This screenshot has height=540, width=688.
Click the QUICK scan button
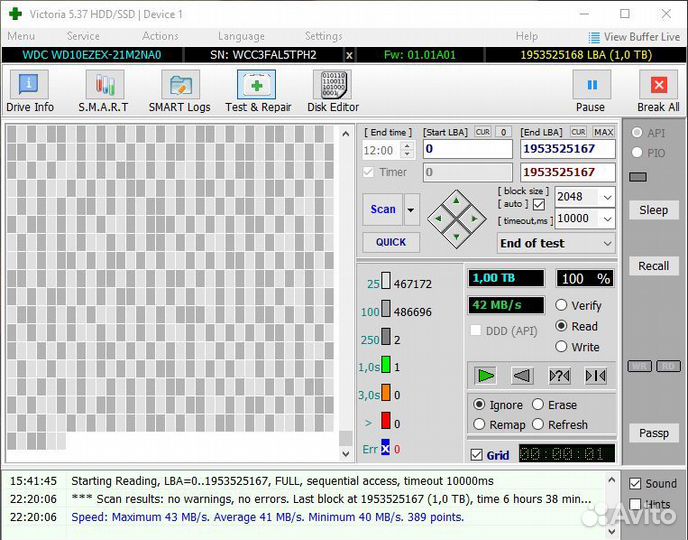pyautogui.click(x=391, y=242)
